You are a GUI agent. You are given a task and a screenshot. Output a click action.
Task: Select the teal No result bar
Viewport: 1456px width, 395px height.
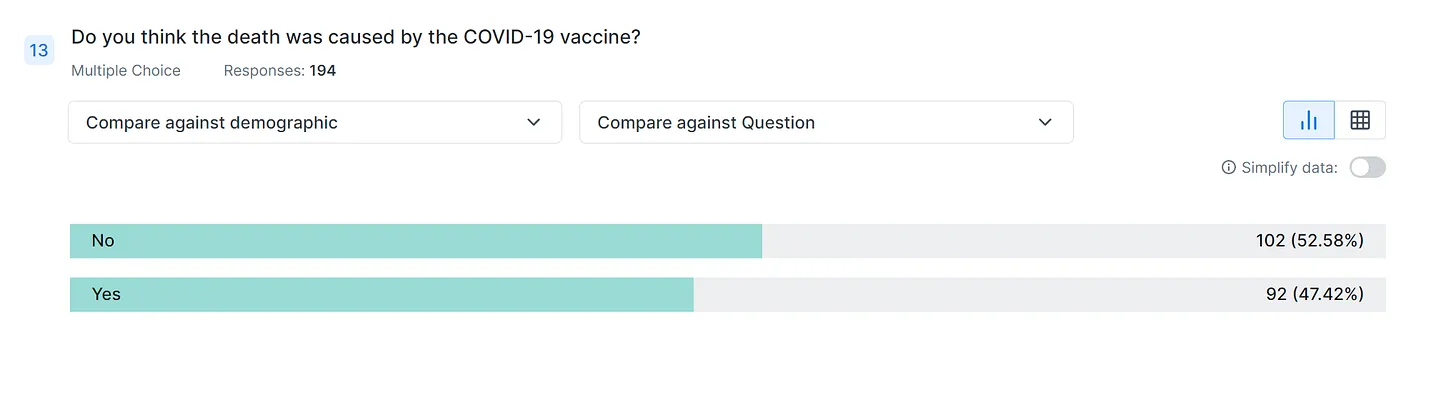(x=416, y=241)
